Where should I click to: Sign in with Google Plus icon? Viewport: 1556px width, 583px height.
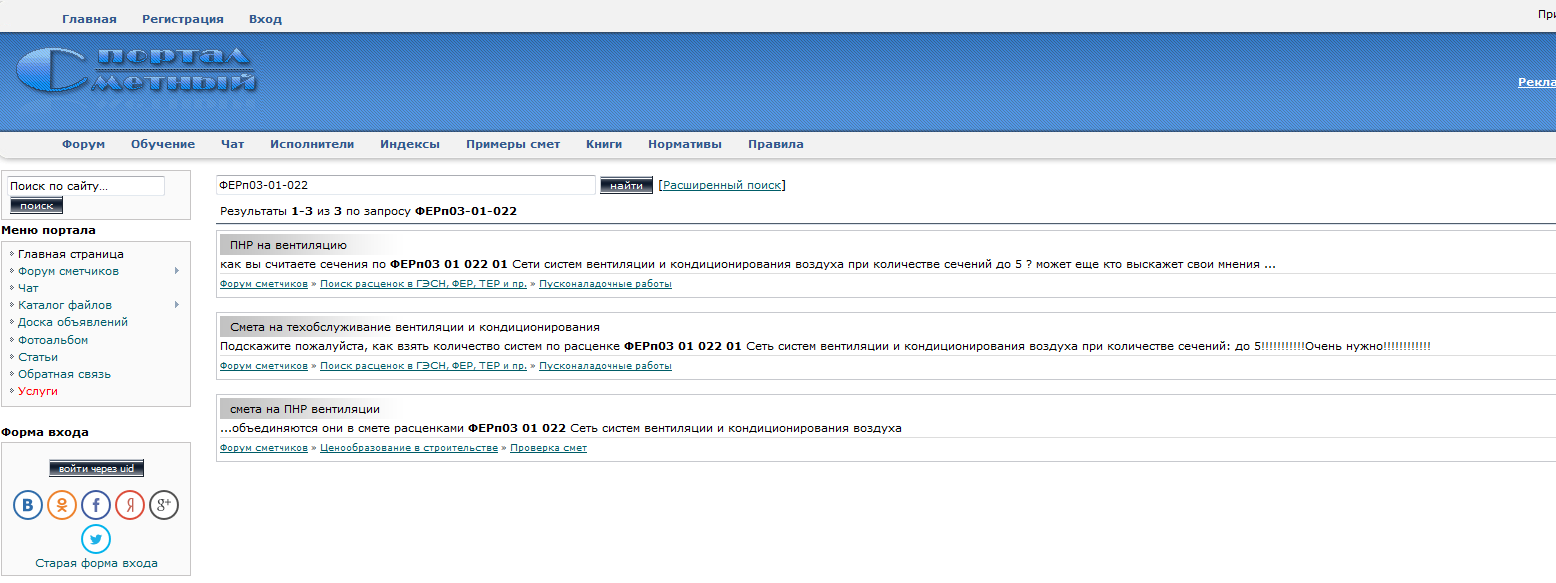click(x=164, y=505)
